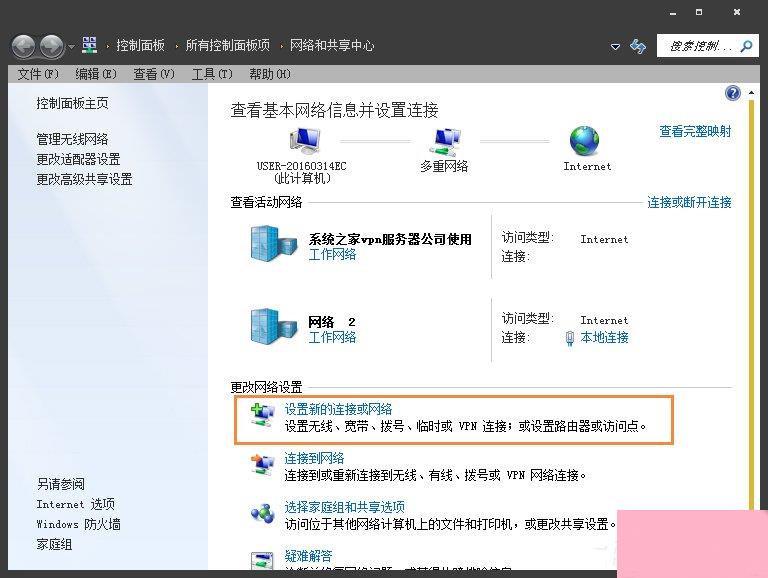The width and height of the screenshot is (768, 578).
Task: Go to 控制面板主页 in sidebar
Action: 72,103
